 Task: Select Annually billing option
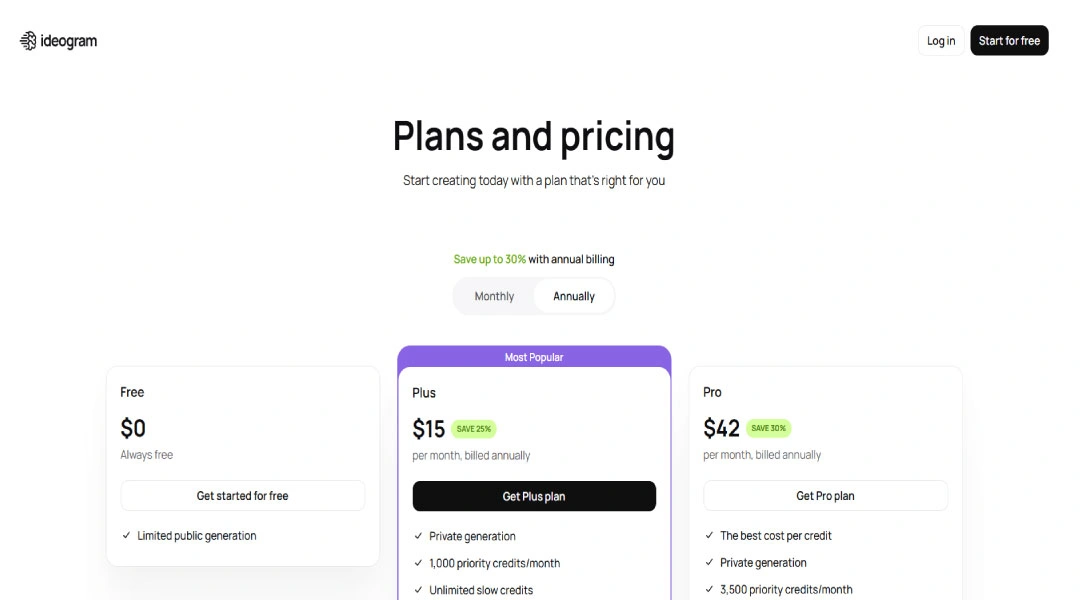coord(574,296)
